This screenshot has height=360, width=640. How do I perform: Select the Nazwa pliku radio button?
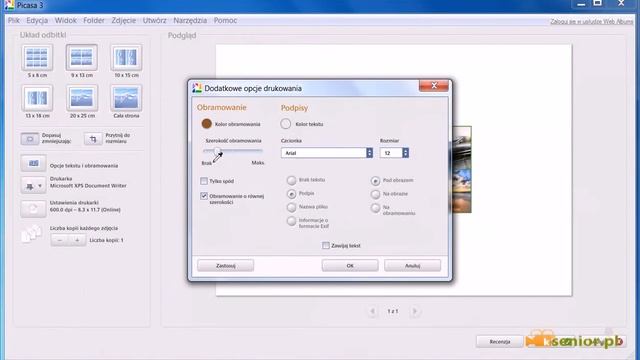(291, 207)
